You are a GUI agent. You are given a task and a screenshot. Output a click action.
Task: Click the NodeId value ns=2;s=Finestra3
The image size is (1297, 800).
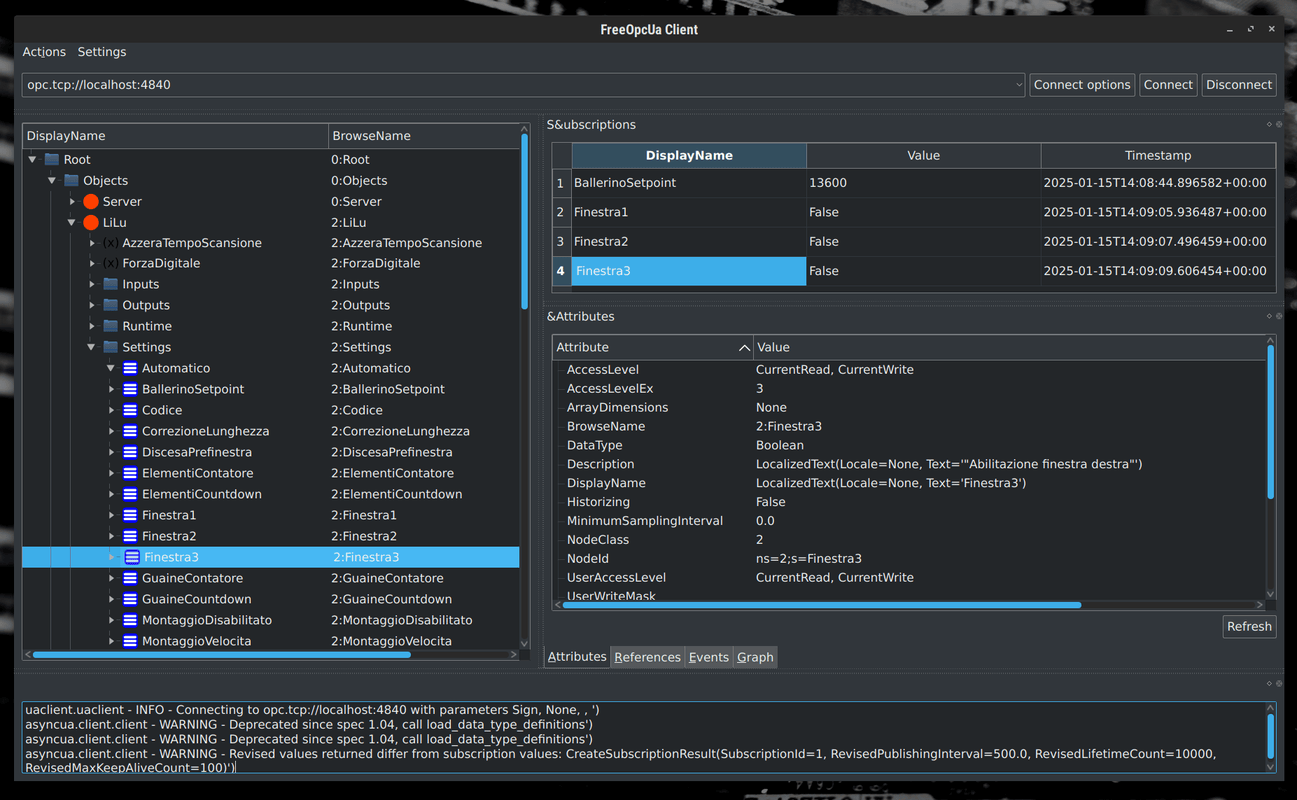809,559
